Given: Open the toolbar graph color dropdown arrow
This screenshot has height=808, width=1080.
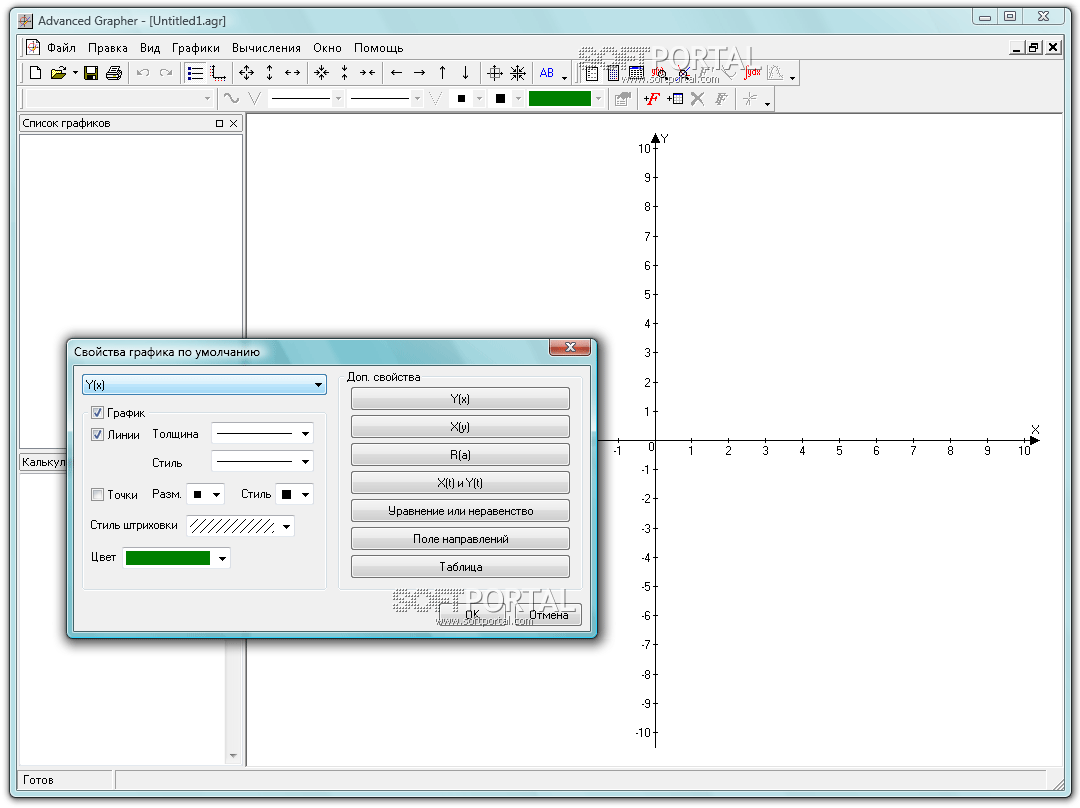Looking at the screenshot, I should pyautogui.click(x=599, y=99).
